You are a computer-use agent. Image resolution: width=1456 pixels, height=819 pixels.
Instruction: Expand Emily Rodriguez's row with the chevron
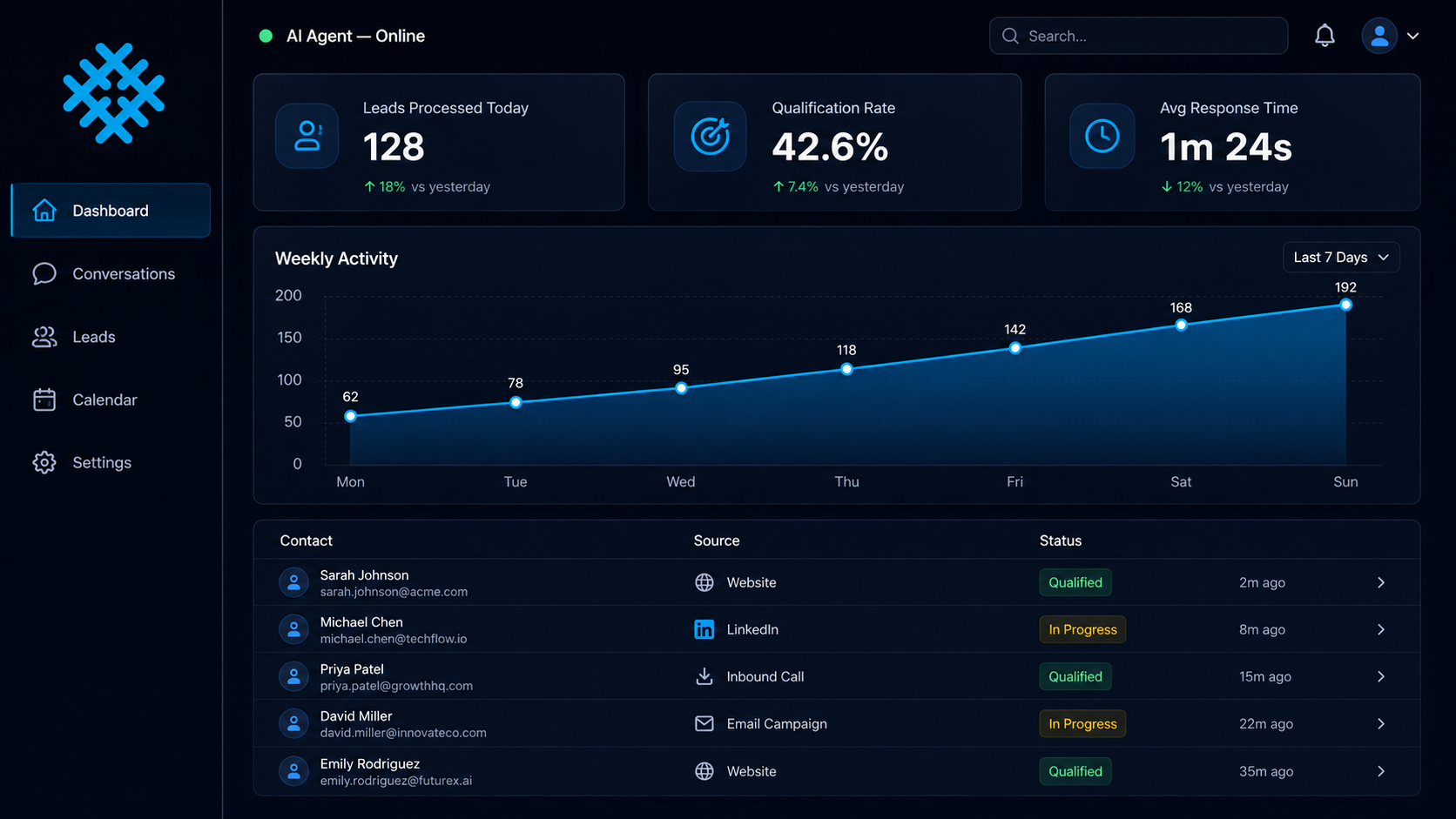coord(1381,771)
